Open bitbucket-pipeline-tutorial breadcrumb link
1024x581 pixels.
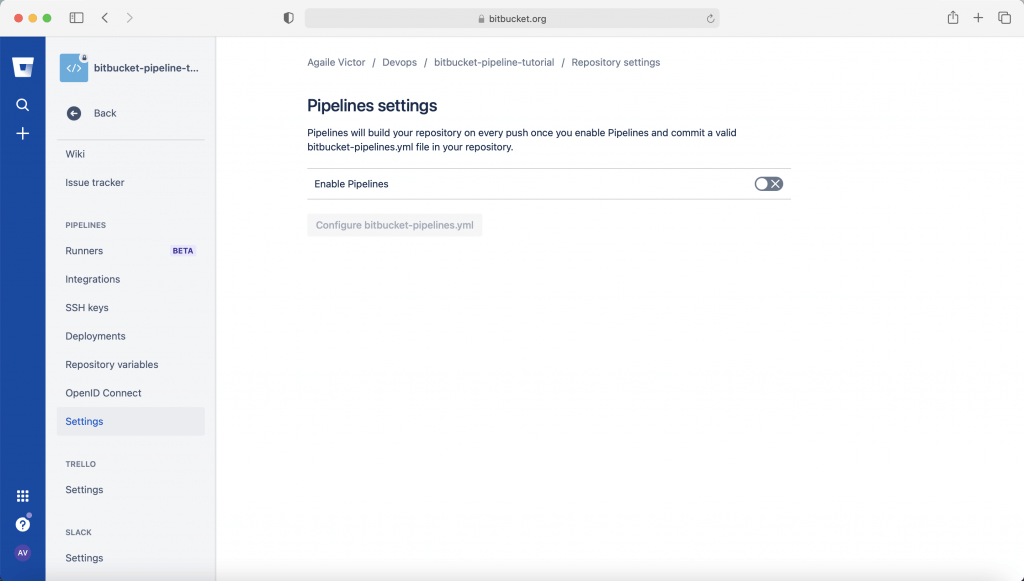coord(494,63)
